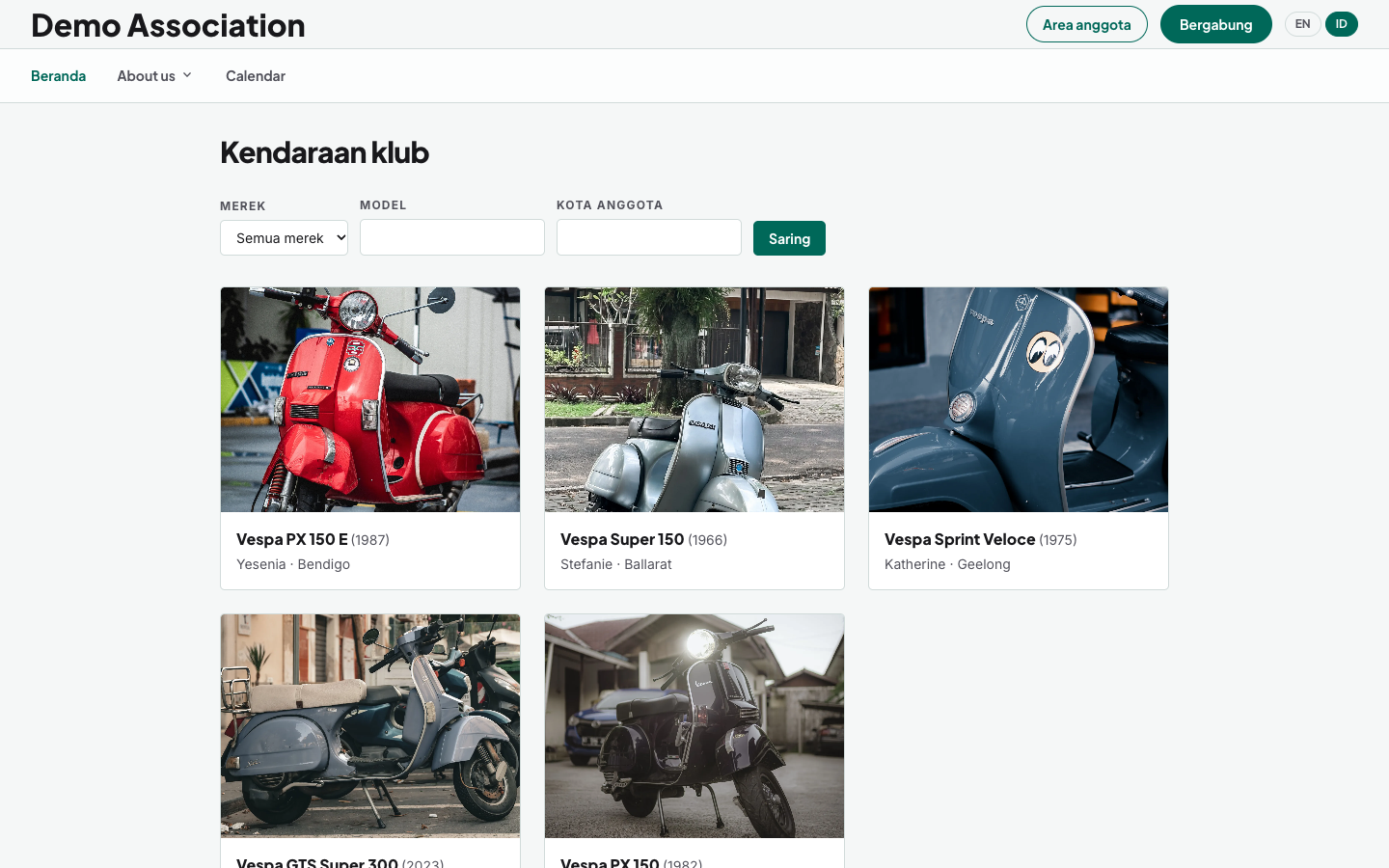Click the Vespa Super 150 title
1389x868 pixels.
point(622,539)
